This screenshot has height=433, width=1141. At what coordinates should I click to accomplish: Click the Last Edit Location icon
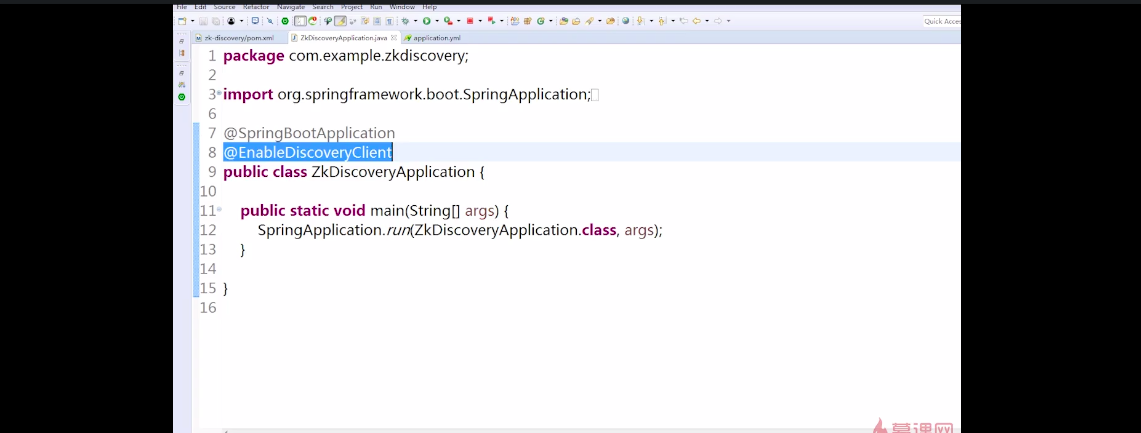tap(684, 21)
